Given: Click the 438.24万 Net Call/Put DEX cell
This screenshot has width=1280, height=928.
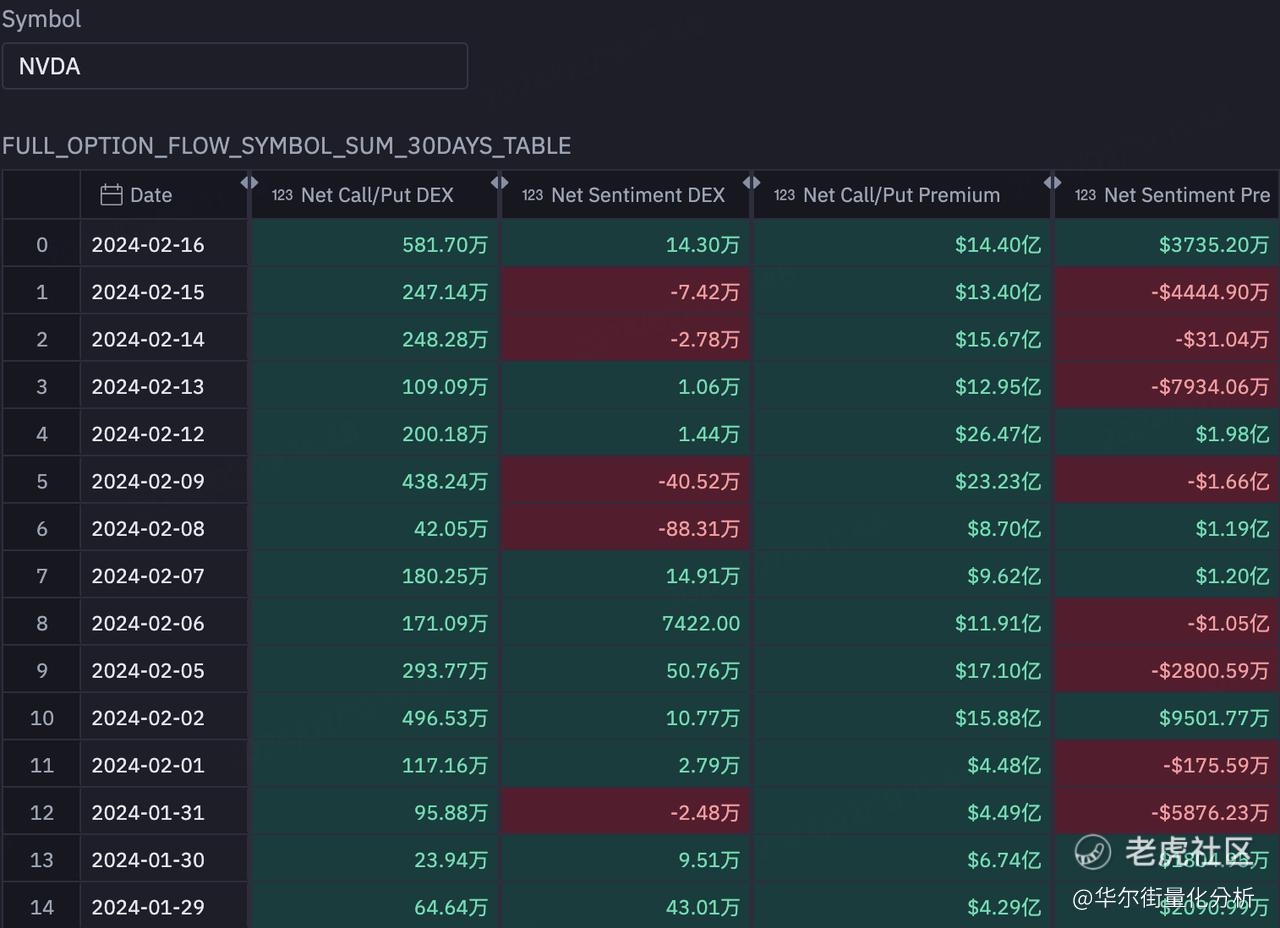Looking at the screenshot, I should tap(374, 481).
